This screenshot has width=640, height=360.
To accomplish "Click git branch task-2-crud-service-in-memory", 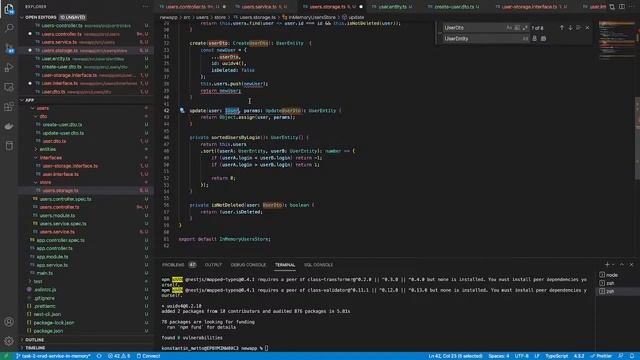I will tap(53, 356).
